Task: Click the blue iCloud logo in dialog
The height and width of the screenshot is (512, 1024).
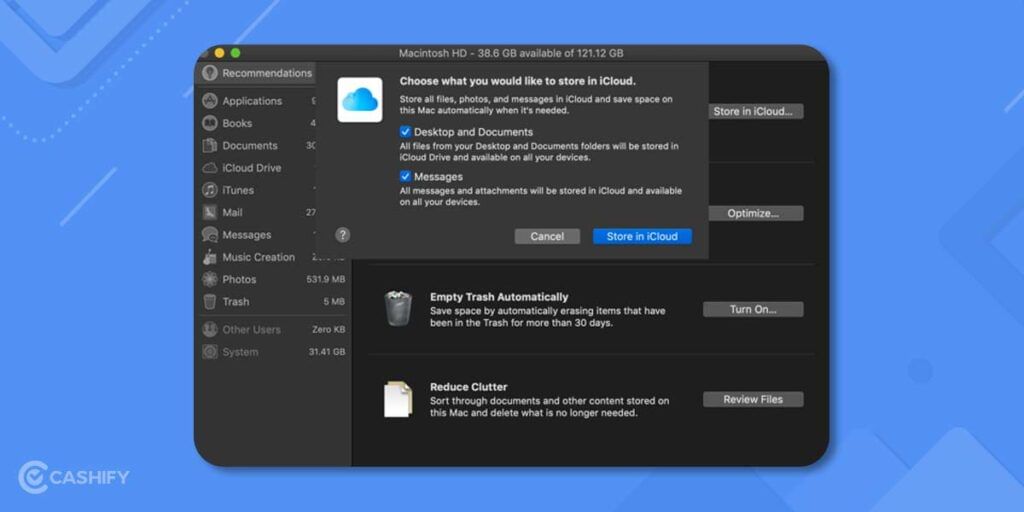Action: click(x=360, y=100)
